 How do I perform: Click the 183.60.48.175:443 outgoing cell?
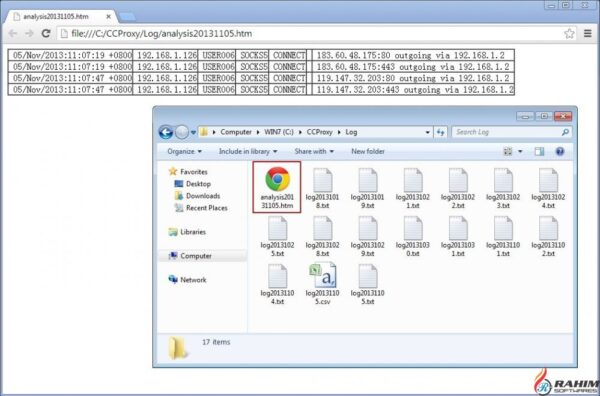413,67
